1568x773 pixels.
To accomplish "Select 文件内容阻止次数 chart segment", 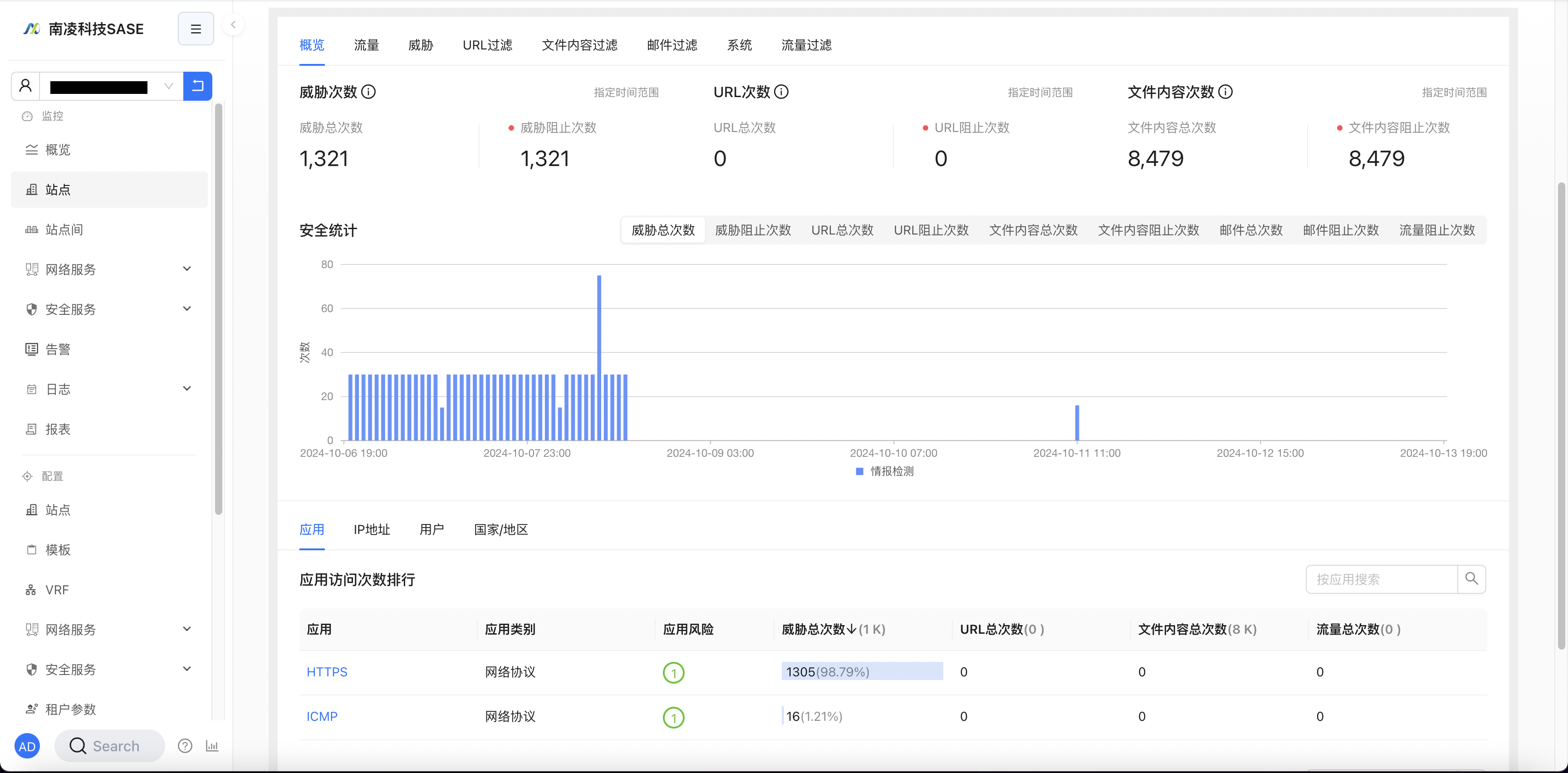I will coord(1149,230).
